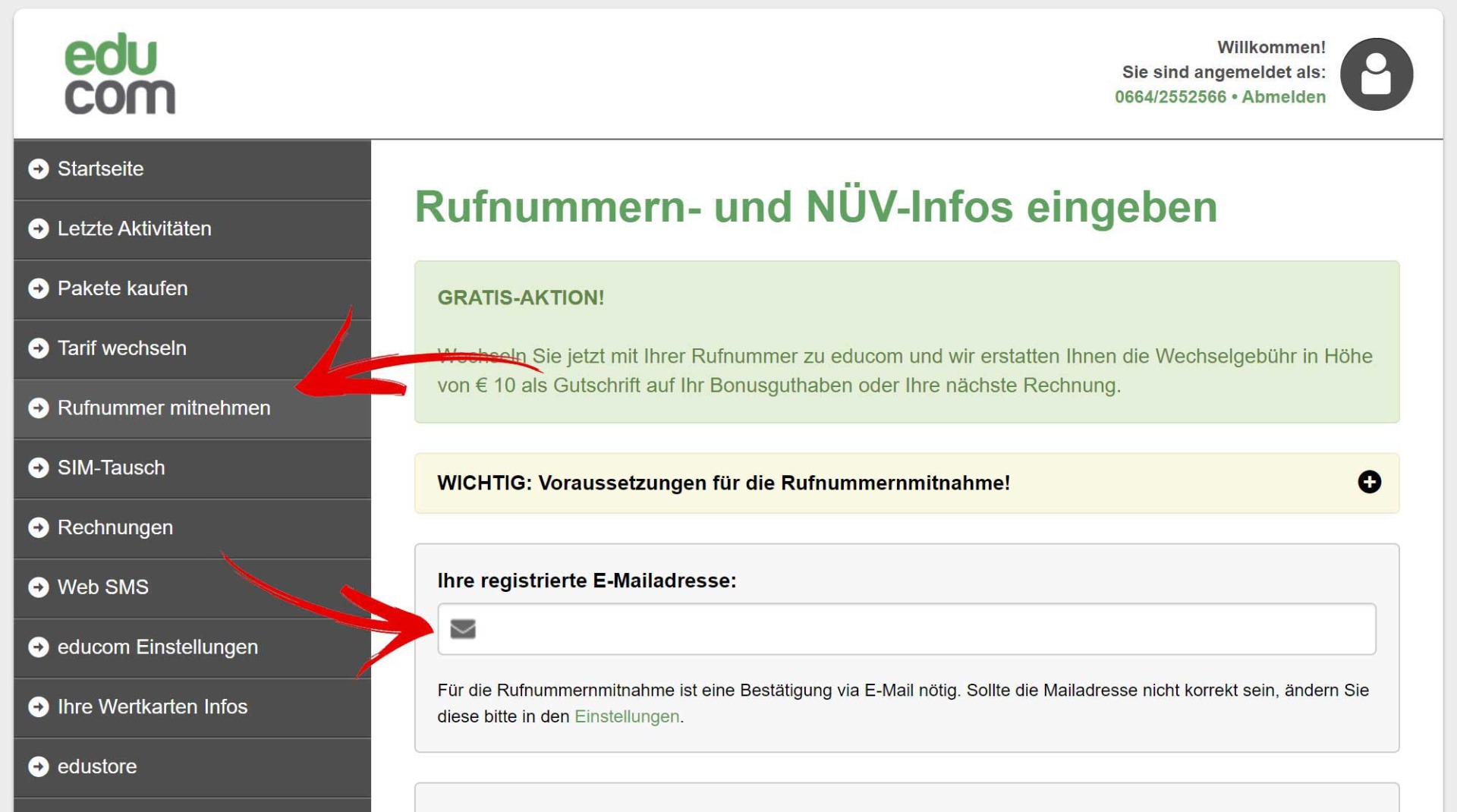Click the envelope icon in the email field

pos(464,629)
